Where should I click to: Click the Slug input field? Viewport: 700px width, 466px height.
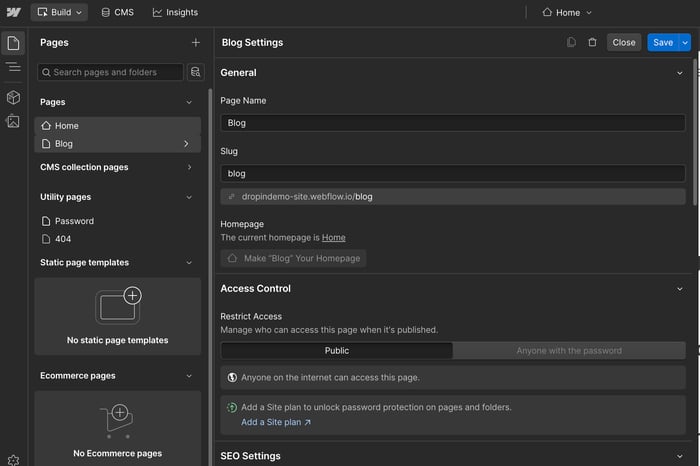[x=453, y=173]
